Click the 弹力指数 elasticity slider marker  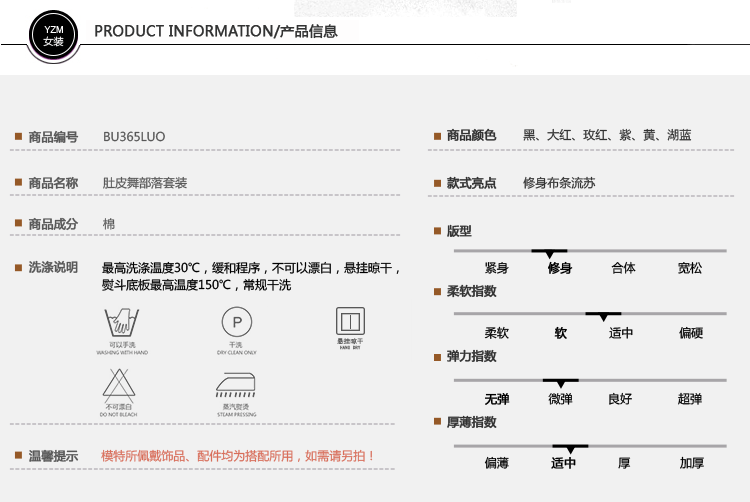pyautogui.click(x=561, y=382)
